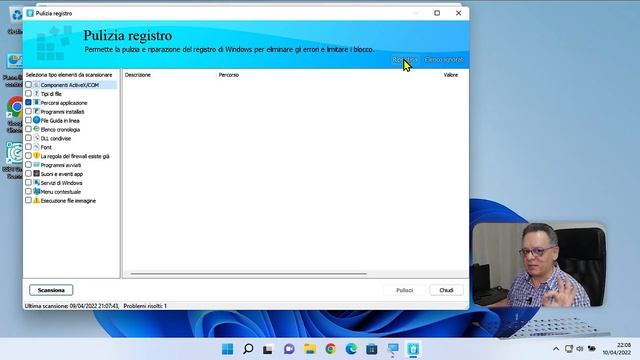640x360 pixels.
Task: Open the Chat app on taskbar
Action: tap(289, 349)
